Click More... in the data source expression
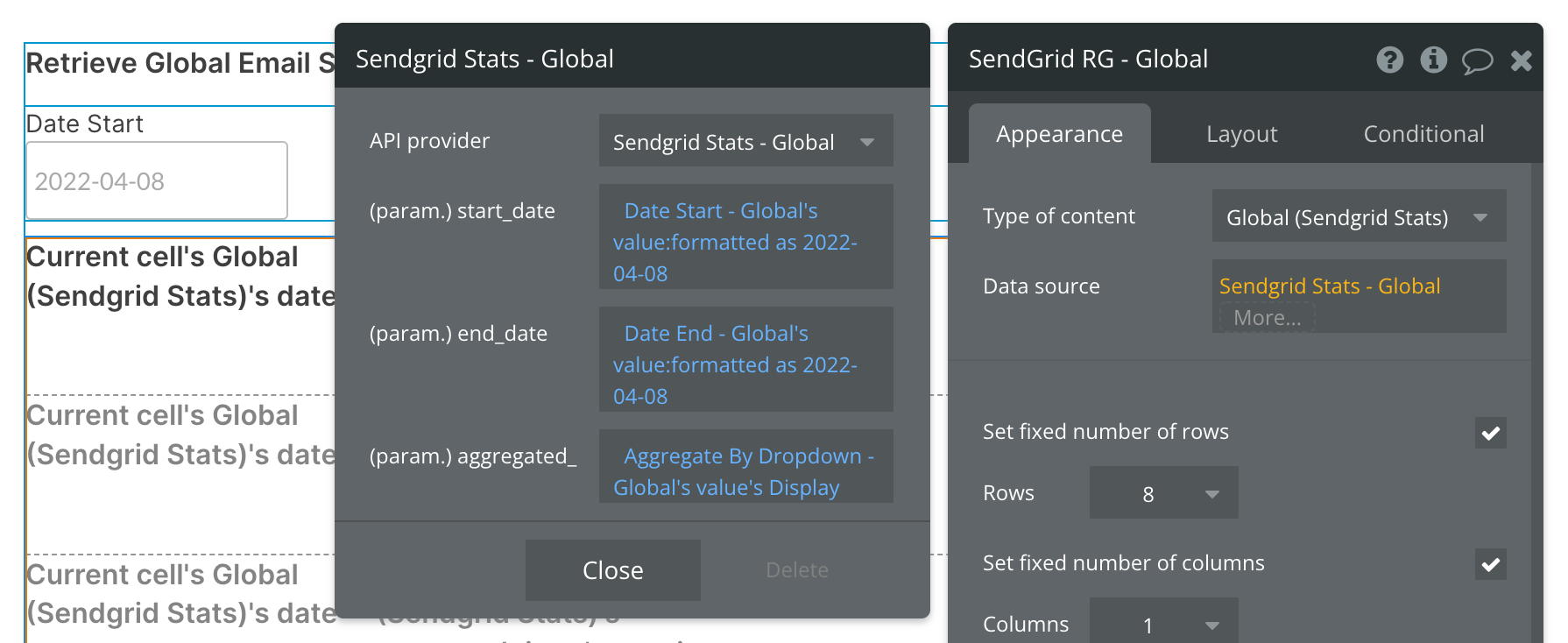 (1268, 317)
